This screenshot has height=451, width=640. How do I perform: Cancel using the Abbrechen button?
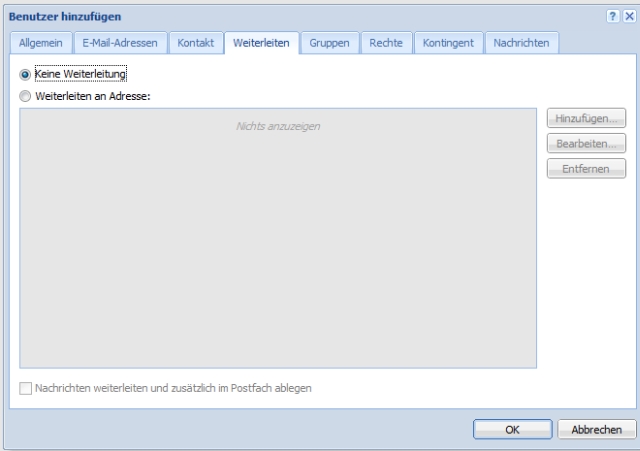coord(597,429)
